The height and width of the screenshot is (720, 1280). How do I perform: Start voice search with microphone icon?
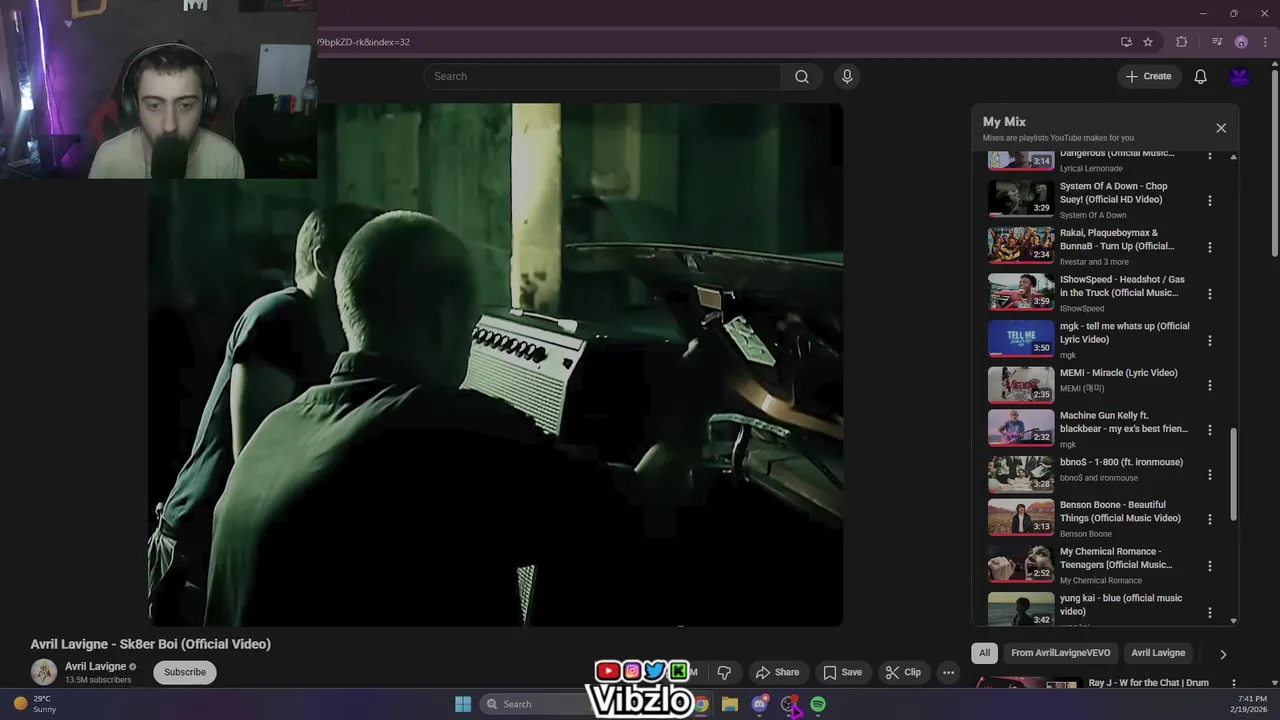coord(847,76)
